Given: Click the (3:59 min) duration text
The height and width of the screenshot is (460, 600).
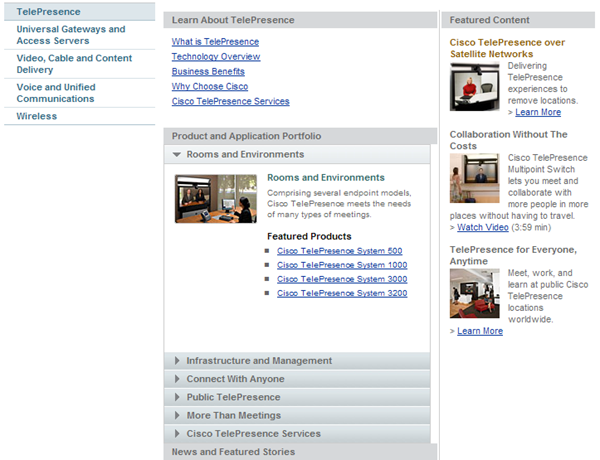Looking at the screenshot, I should coord(531,227).
